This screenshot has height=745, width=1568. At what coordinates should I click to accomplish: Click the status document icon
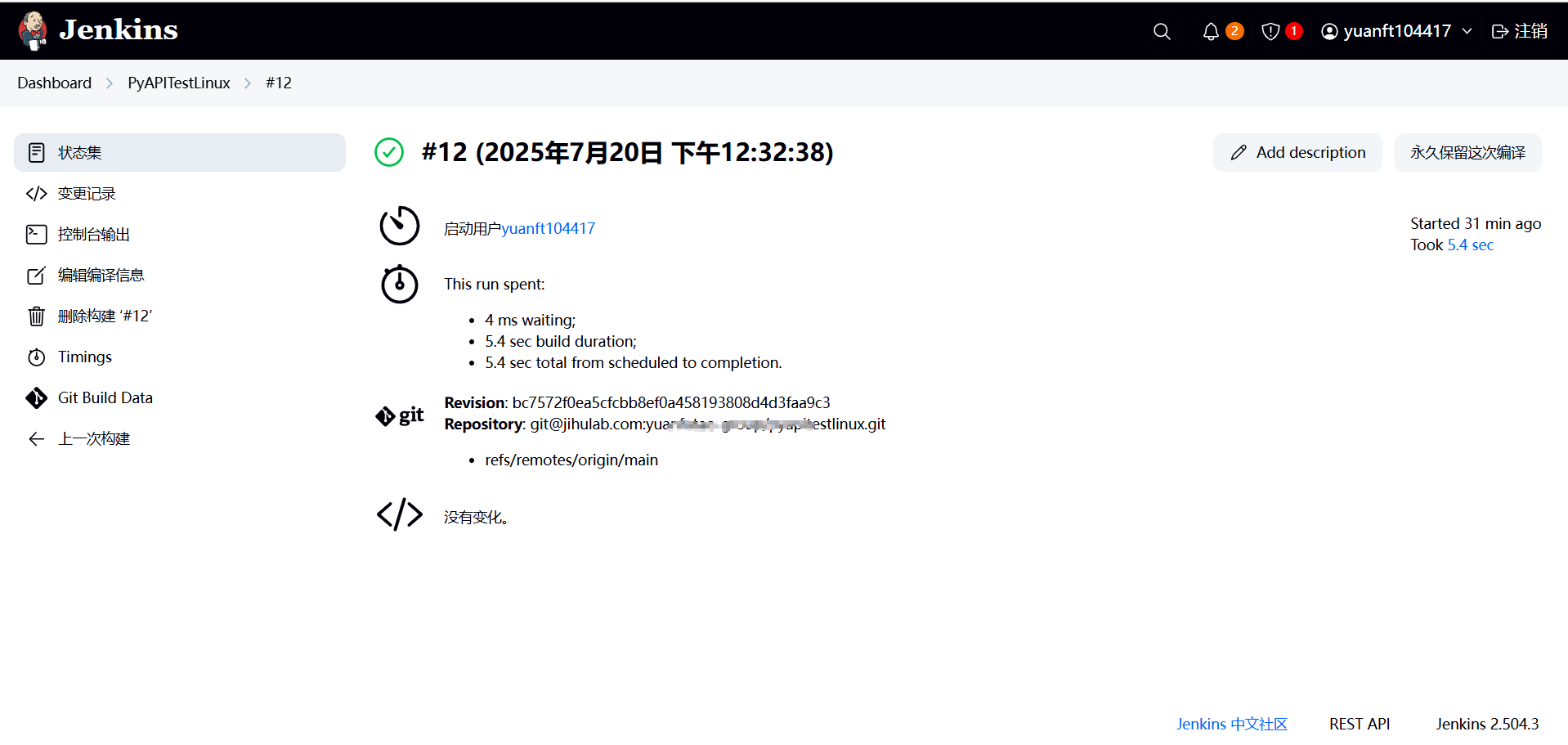coord(36,153)
